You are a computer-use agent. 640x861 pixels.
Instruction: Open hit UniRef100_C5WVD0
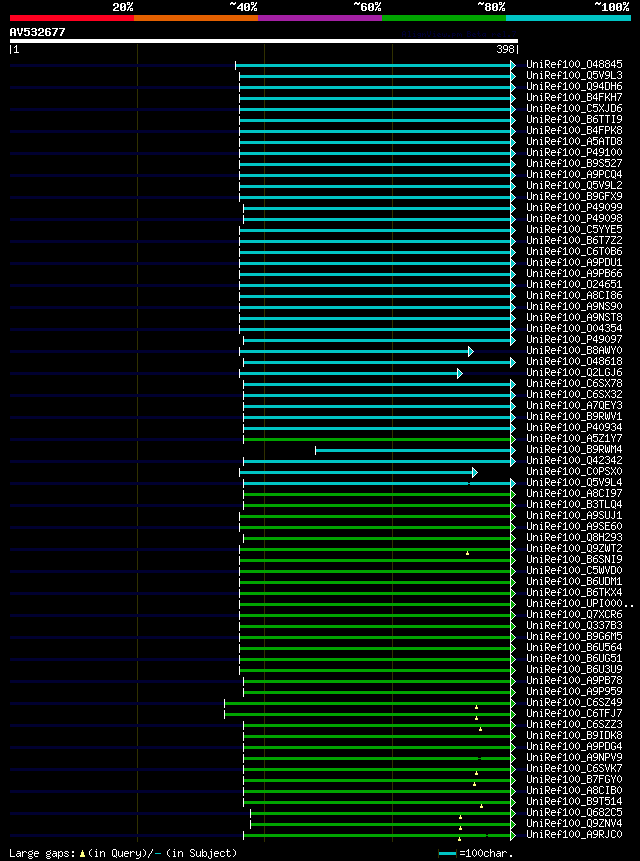[x=574, y=569]
